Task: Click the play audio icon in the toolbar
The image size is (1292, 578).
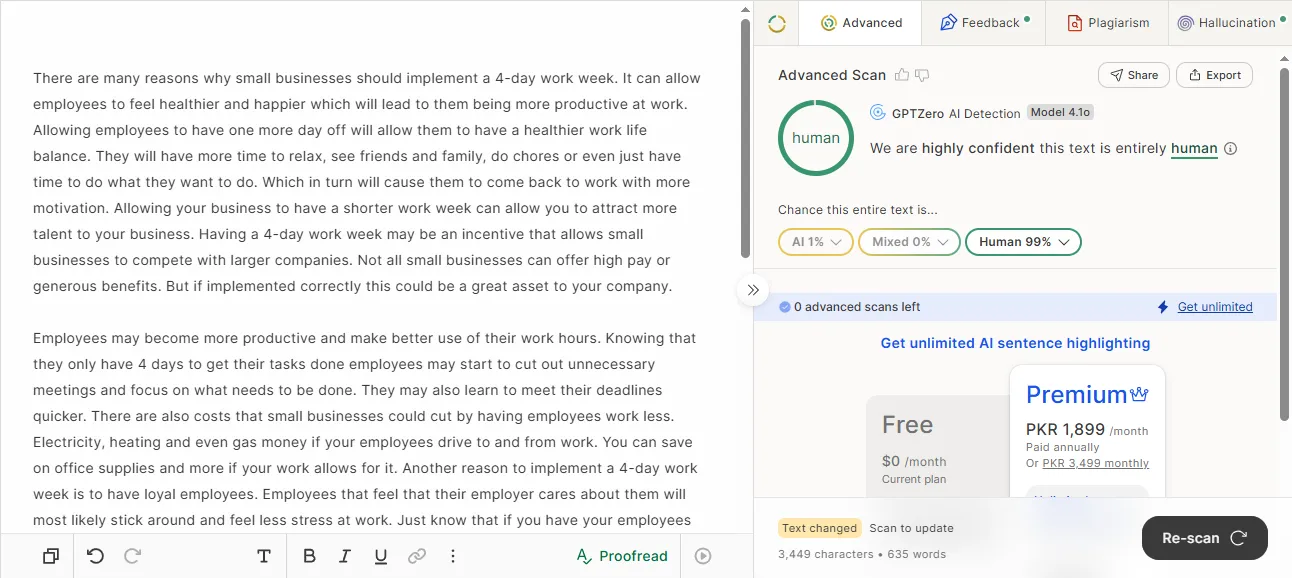Action: point(703,556)
